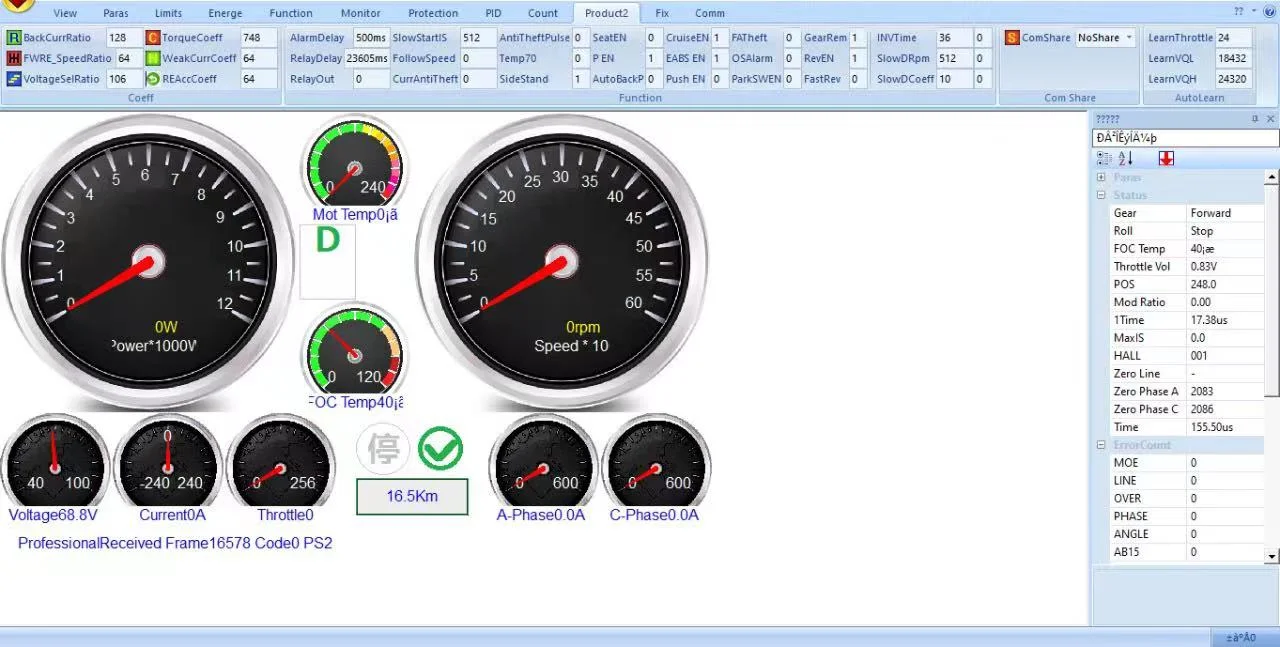Open the Fix tab
Image resolution: width=1280 pixels, height=647 pixels.
pyautogui.click(x=662, y=14)
